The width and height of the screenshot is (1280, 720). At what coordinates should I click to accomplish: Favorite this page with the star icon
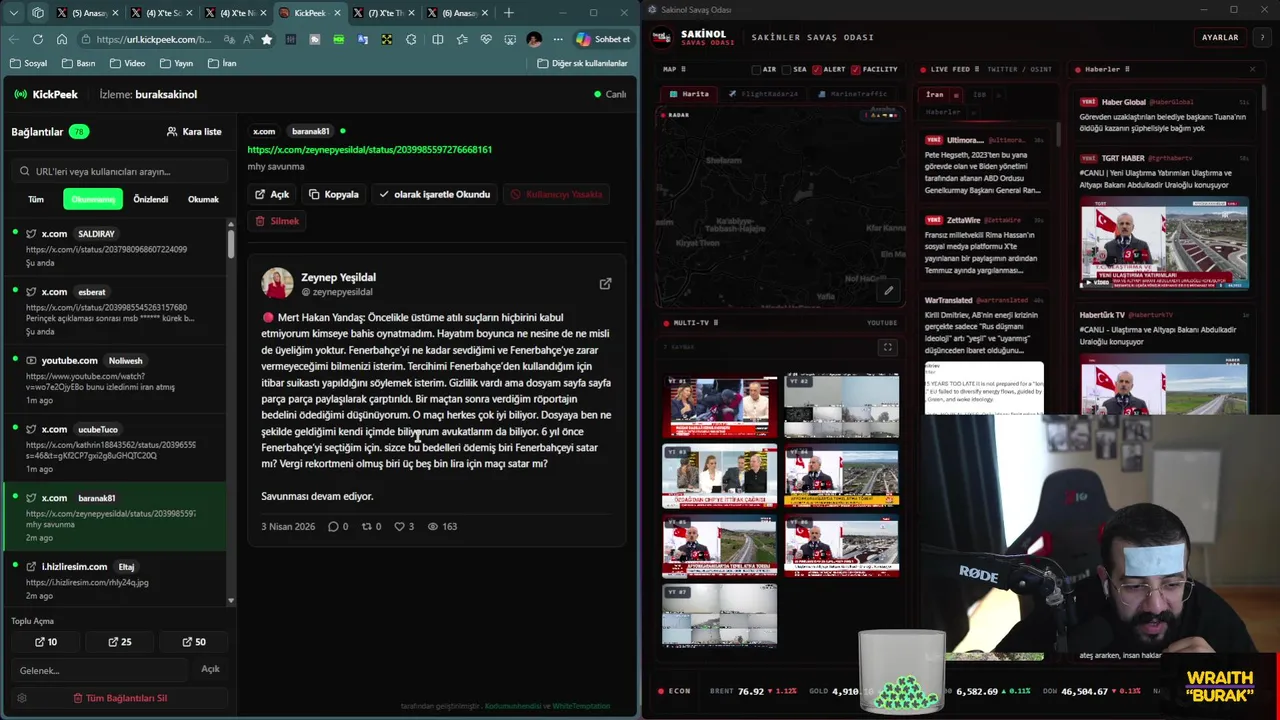(266, 39)
